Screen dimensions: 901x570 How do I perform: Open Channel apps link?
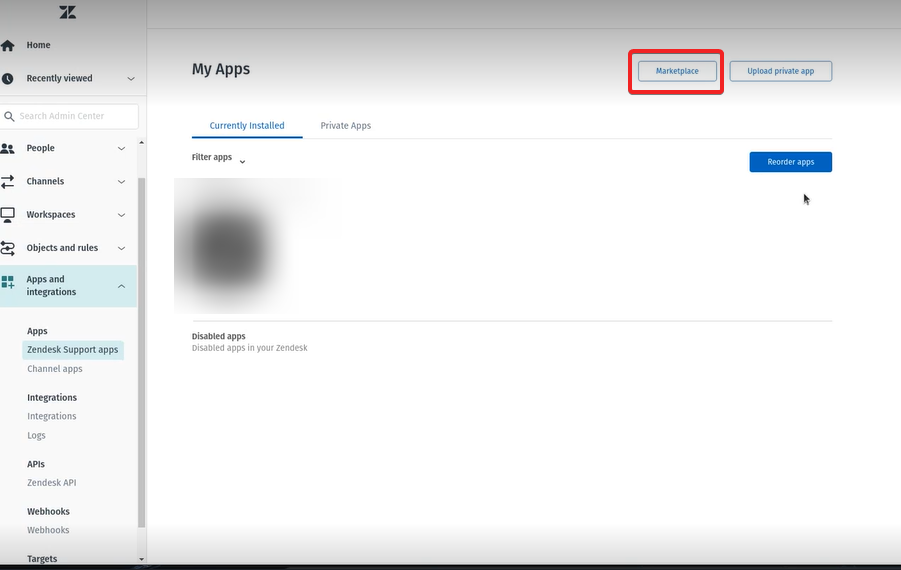pos(55,369)
